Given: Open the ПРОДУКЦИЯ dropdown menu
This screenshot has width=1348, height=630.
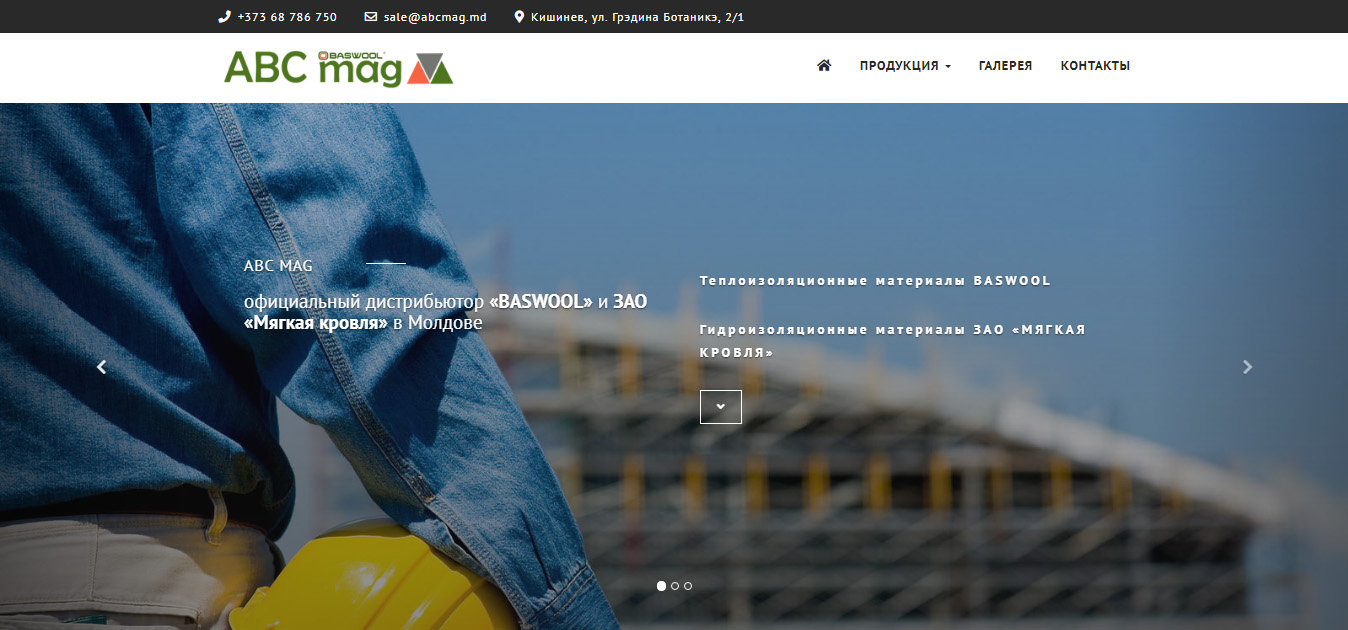Looking at the screenshot, I should pos(905,66).
